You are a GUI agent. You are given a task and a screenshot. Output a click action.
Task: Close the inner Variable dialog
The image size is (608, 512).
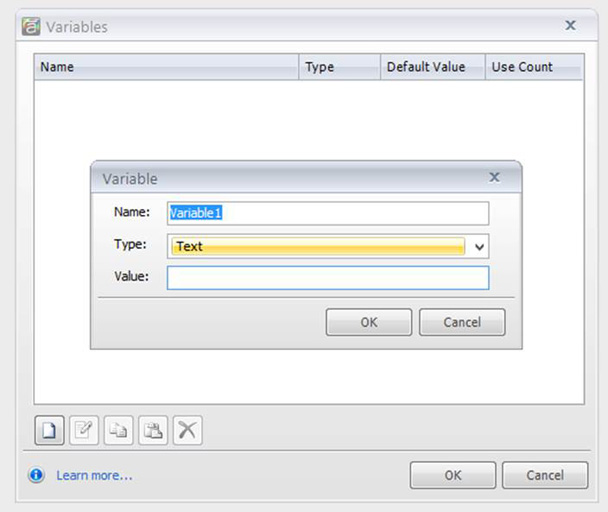[x=494, y=177]
